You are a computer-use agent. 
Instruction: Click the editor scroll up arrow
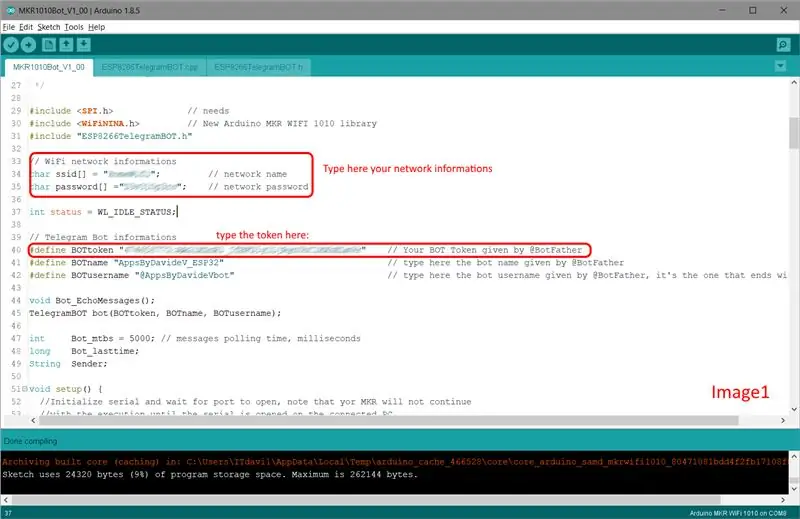pyautogui.click(x=794, y=82)
